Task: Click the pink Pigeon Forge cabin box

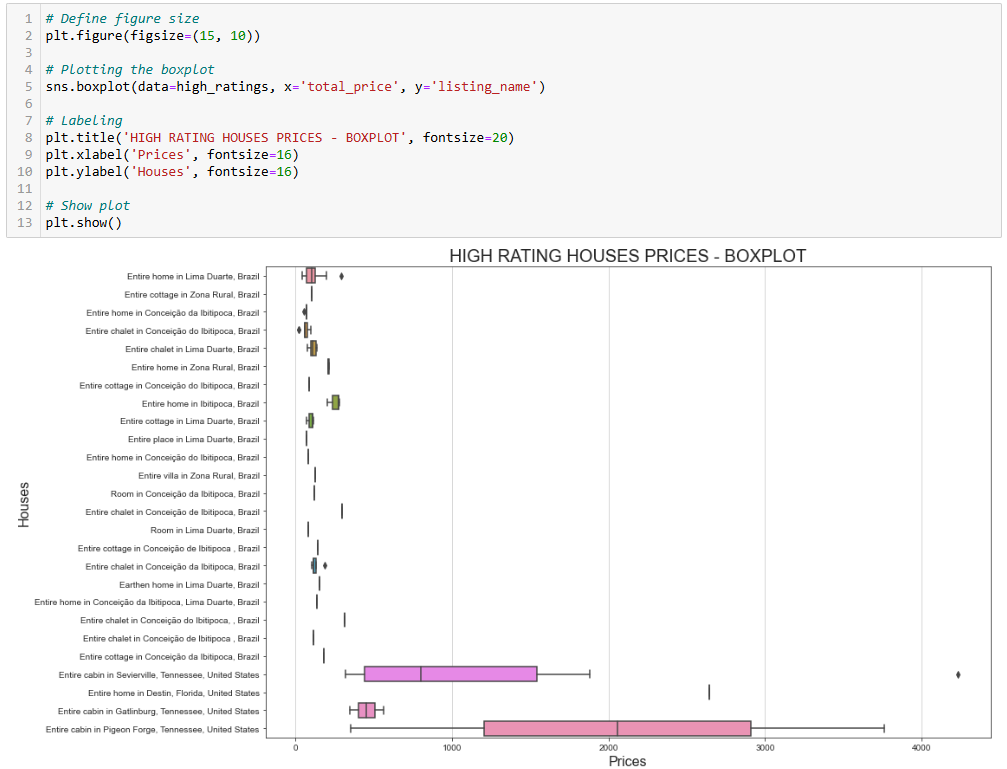Action: point(617,729)
